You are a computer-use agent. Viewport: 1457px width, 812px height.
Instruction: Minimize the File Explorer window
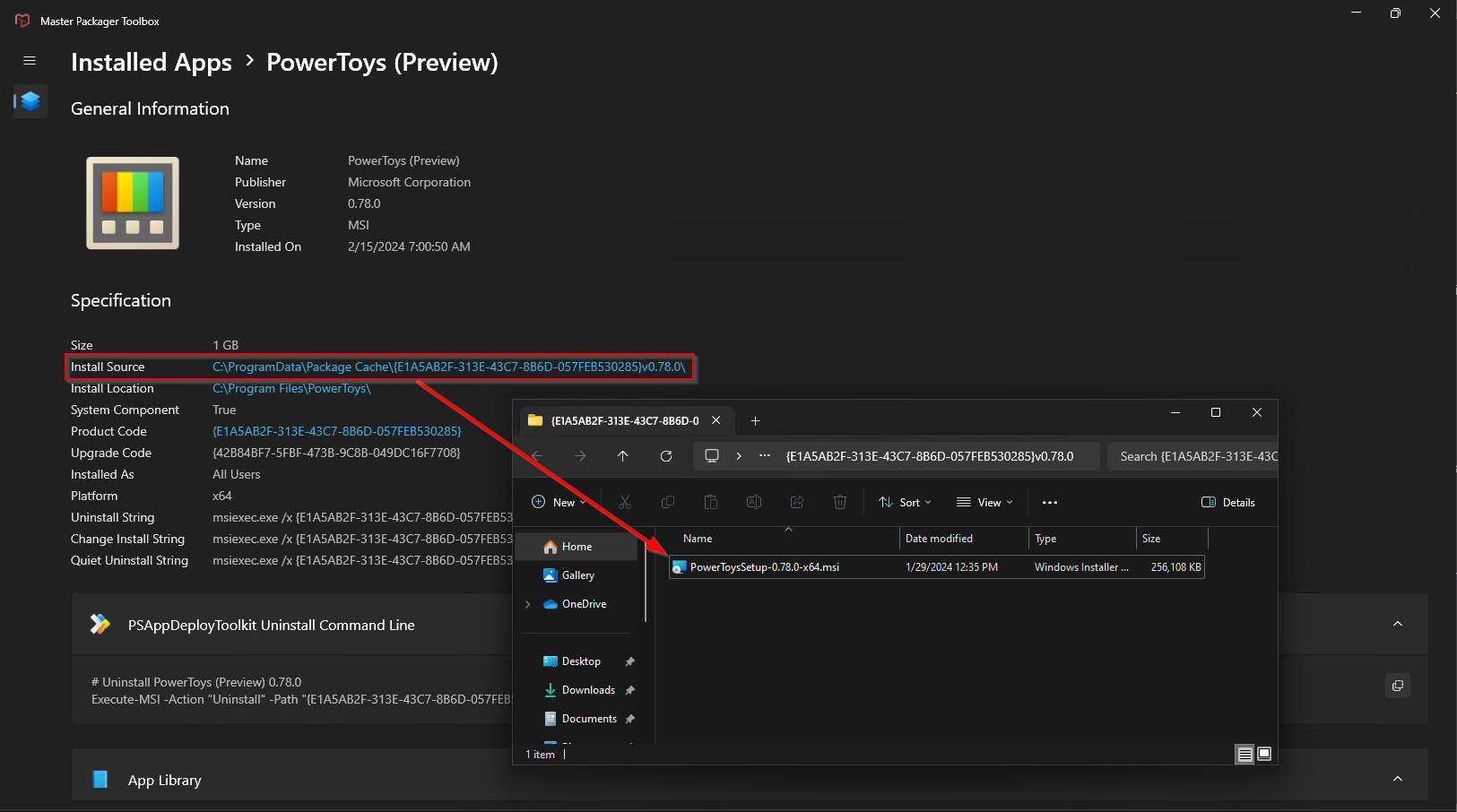[1175, 412]
